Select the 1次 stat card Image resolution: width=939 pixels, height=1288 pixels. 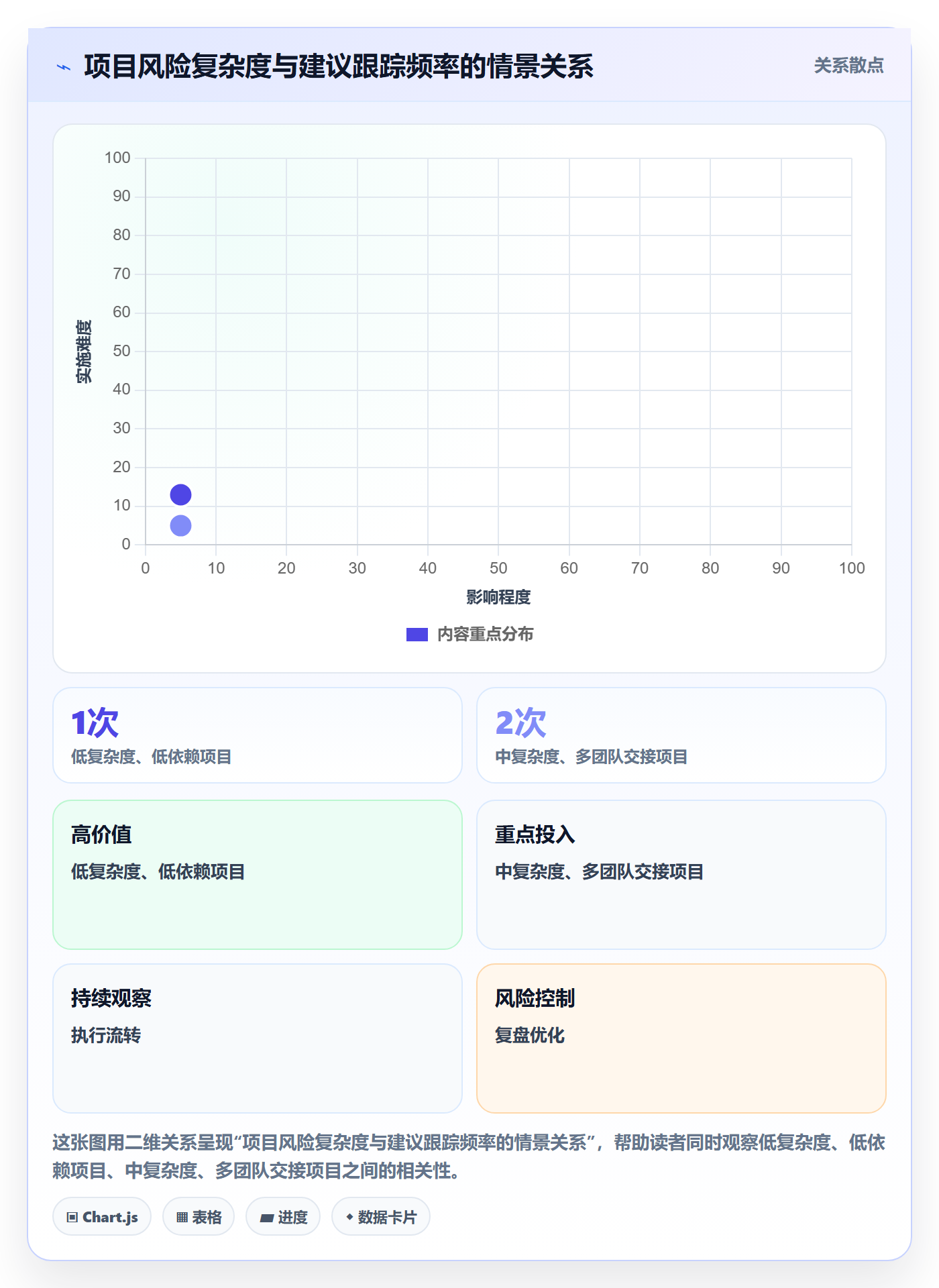tap(258, 735)
